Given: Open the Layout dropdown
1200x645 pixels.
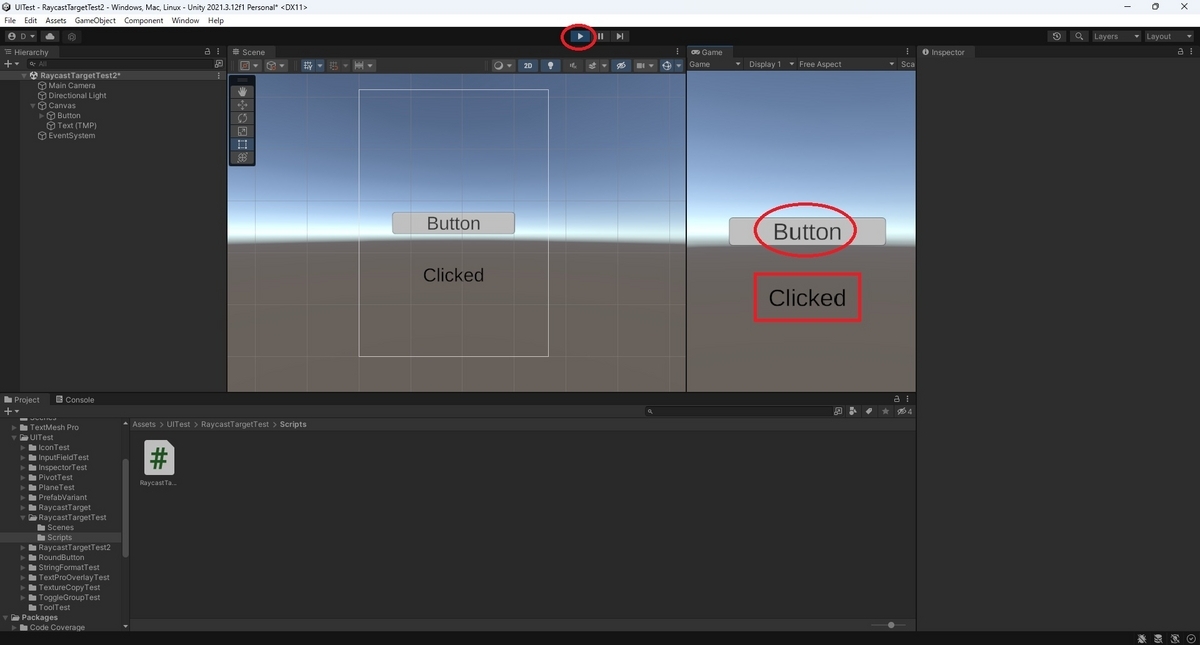Looking at the screenshot, I should [x=1168, y=36].
